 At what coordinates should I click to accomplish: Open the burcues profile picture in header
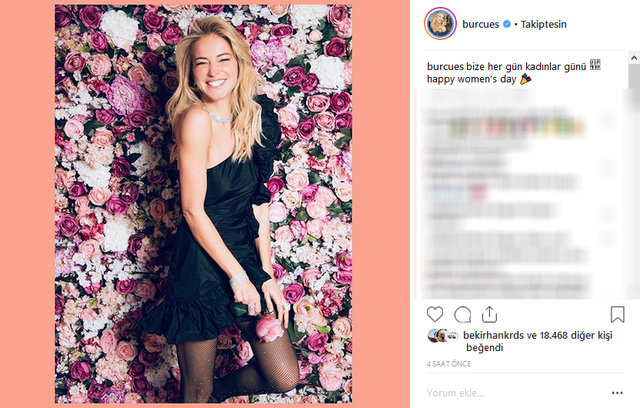(x=442, y=24)
